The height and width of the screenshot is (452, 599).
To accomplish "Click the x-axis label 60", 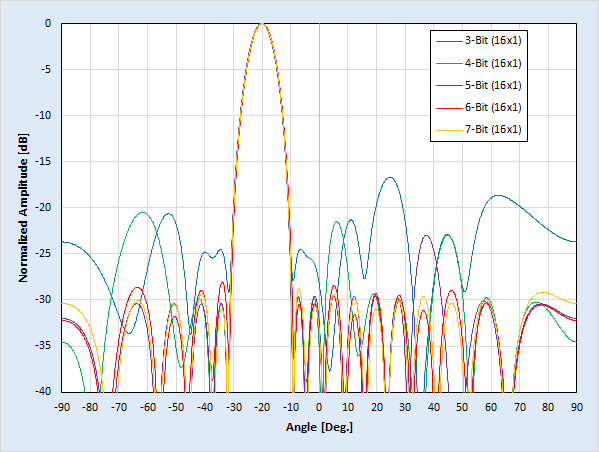I will pos(491,407).
